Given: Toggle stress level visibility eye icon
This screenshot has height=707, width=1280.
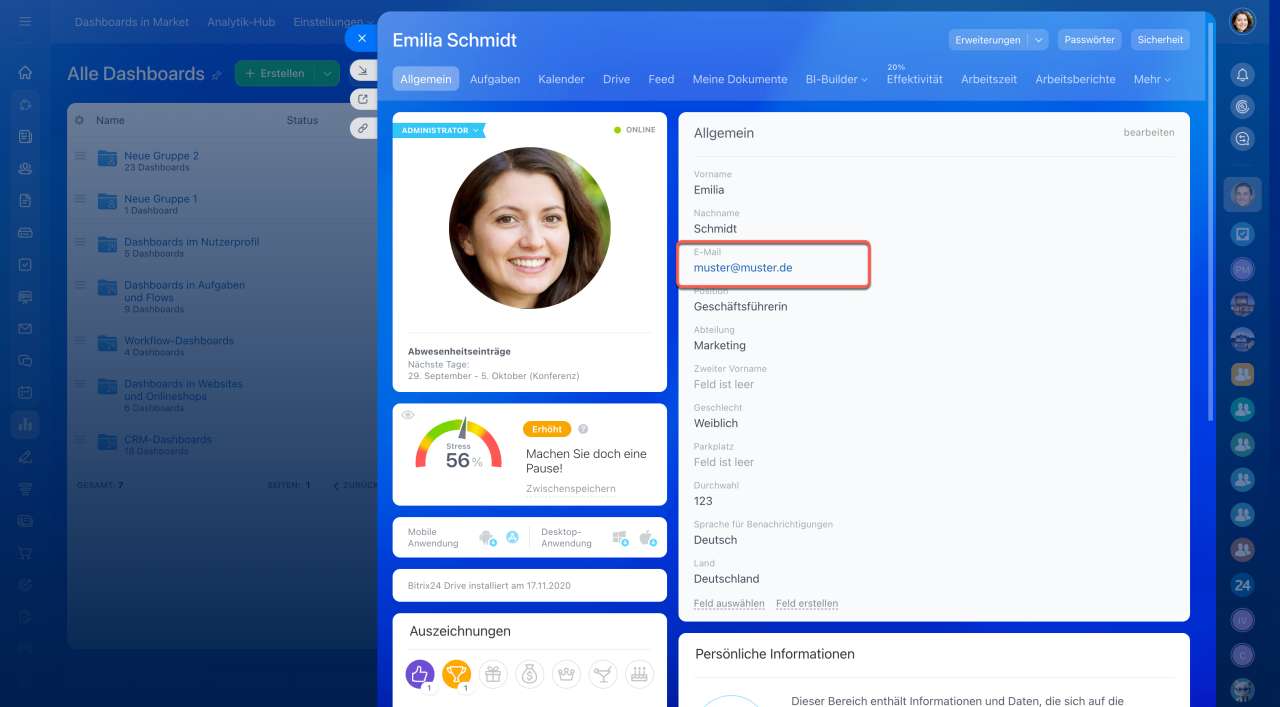Looking at the screenshot, I should click(408, 415).
